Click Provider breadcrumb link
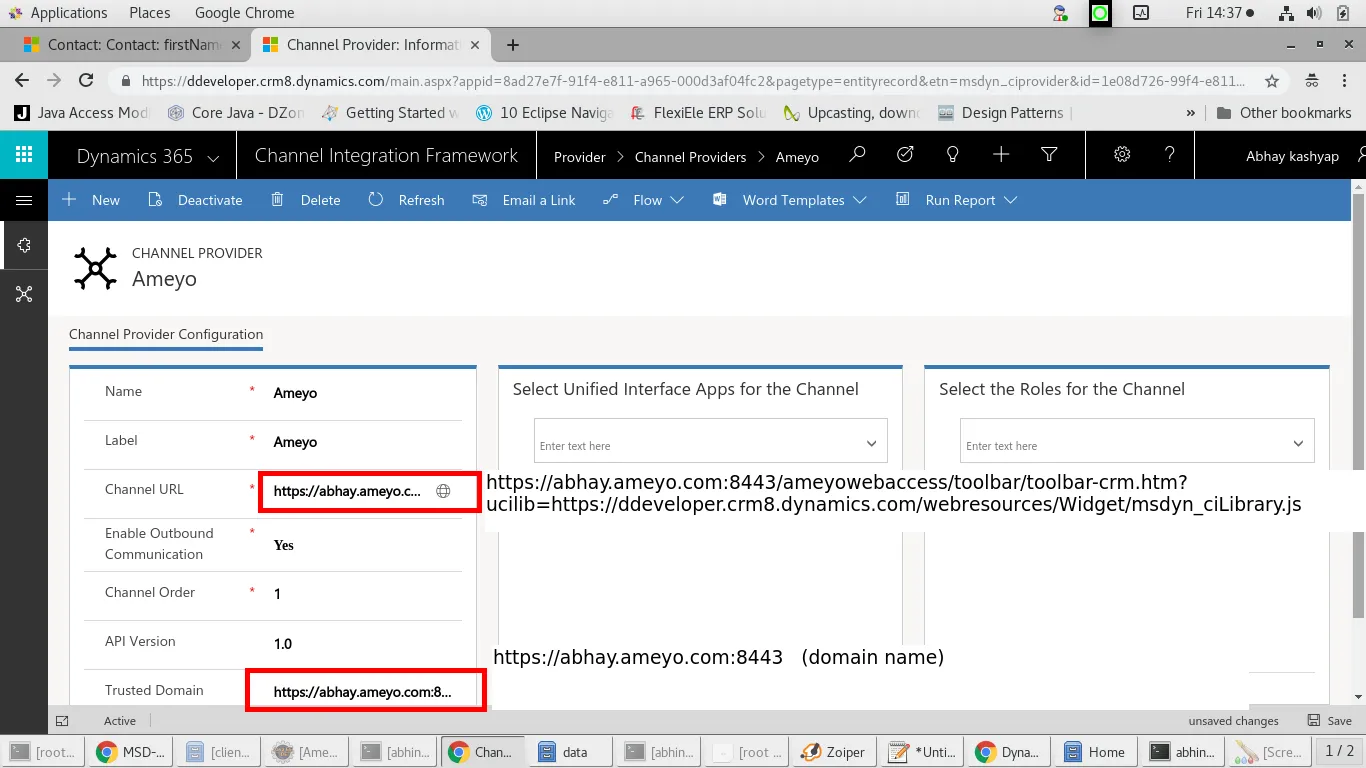1366x768 pixels. [x=580, y=157]
